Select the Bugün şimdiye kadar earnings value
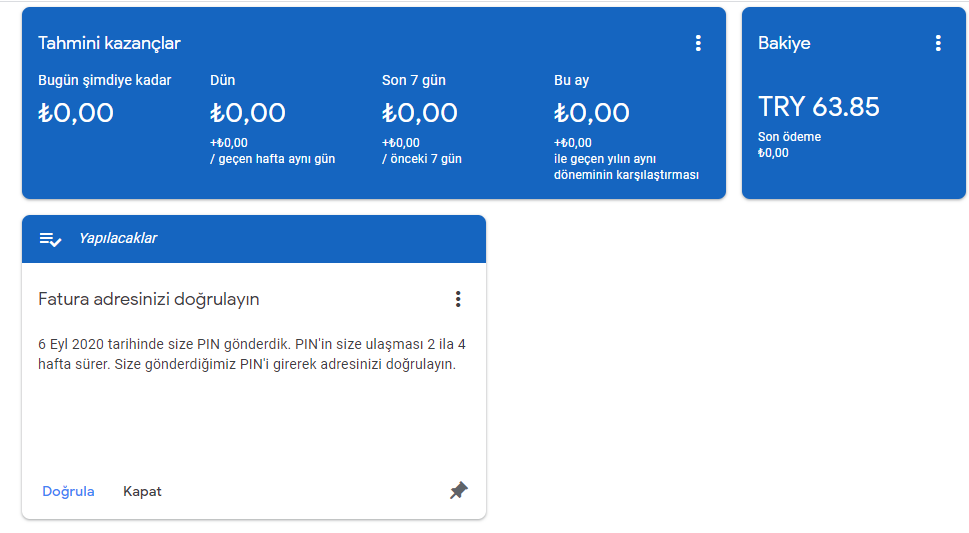 (76, 113)
